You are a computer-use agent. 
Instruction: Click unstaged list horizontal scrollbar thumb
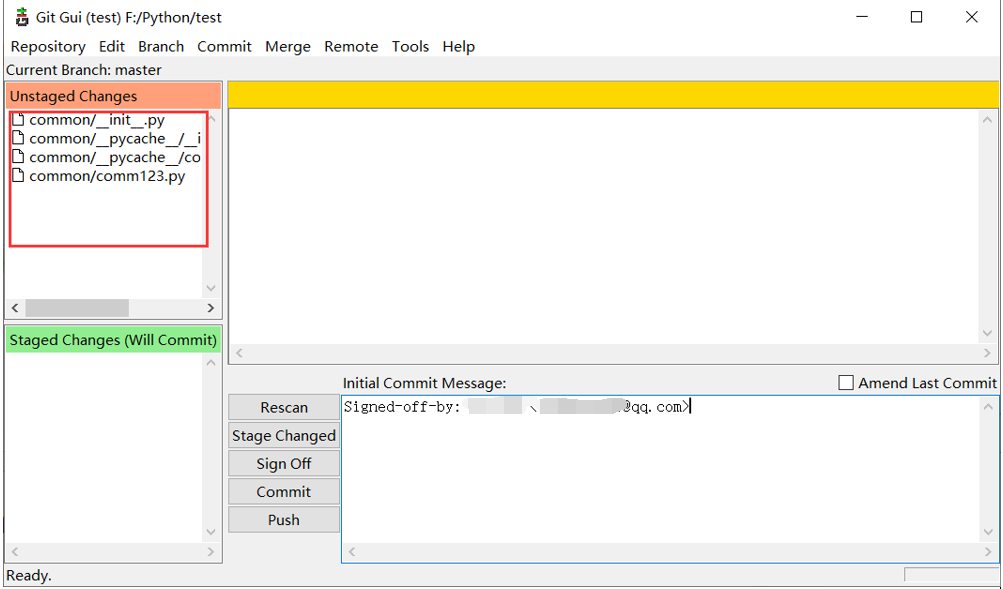[77, 308]
